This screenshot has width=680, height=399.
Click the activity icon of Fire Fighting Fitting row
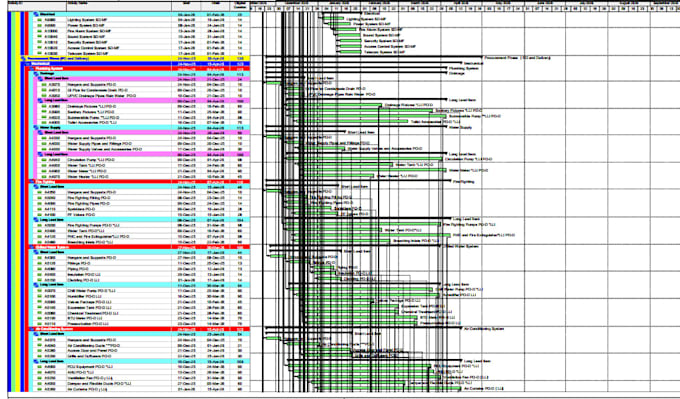pyautogui.click(x=39, y=198)
